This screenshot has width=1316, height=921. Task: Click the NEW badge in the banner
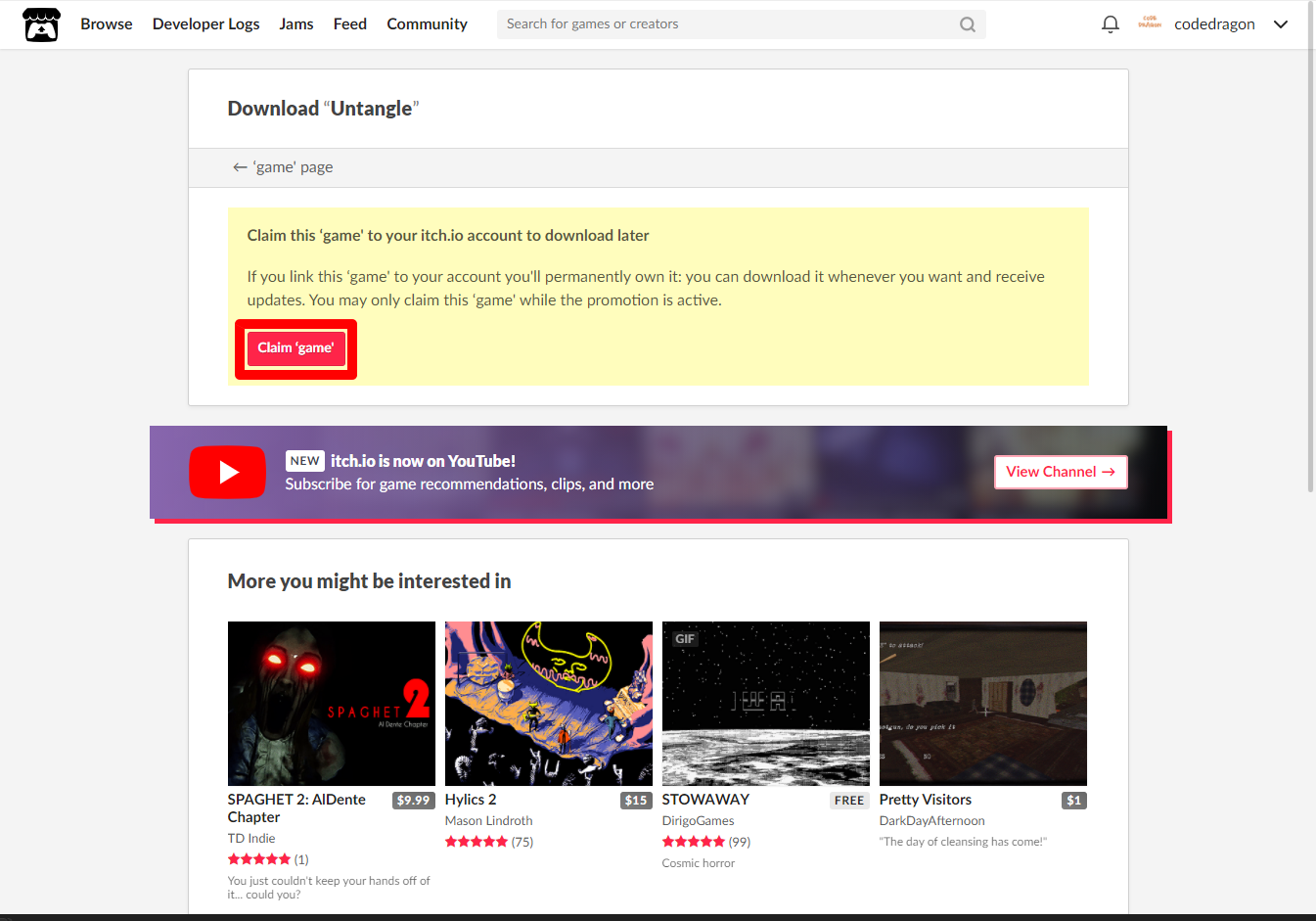(305, 461)
